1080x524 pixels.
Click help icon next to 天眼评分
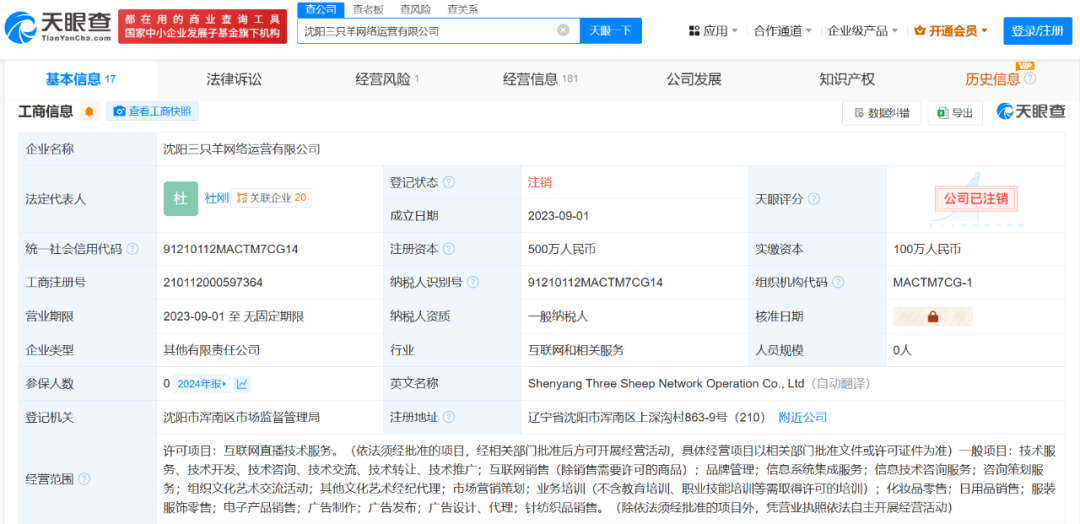click(x=813, y=199)
